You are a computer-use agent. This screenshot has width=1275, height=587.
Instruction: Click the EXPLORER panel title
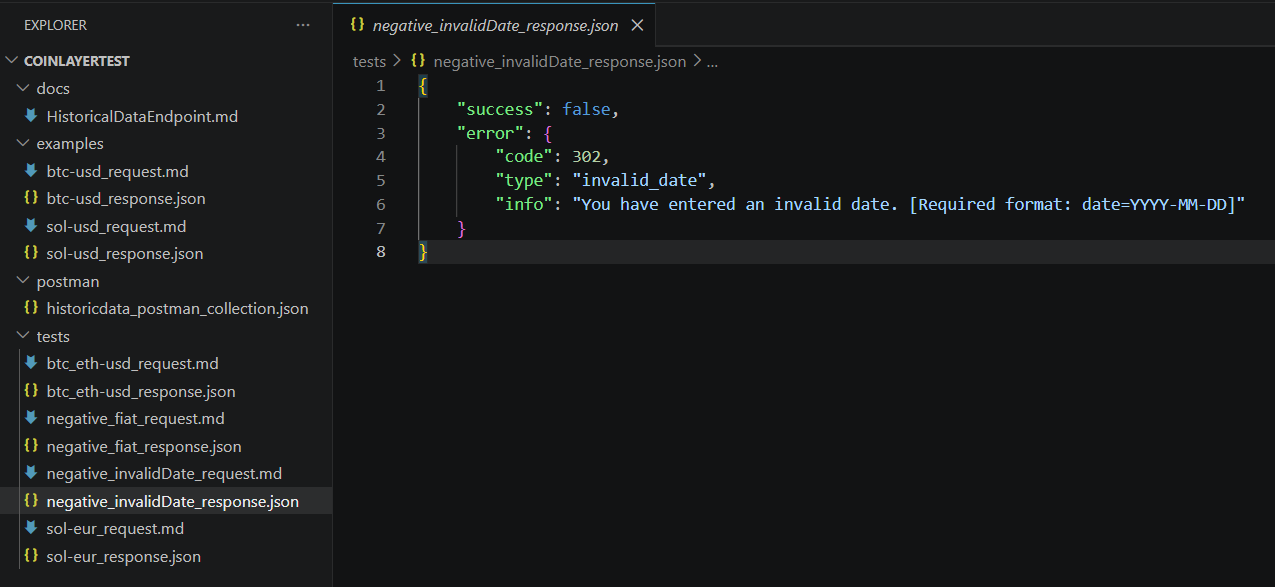pyautogui.click(x=55, y=25)
